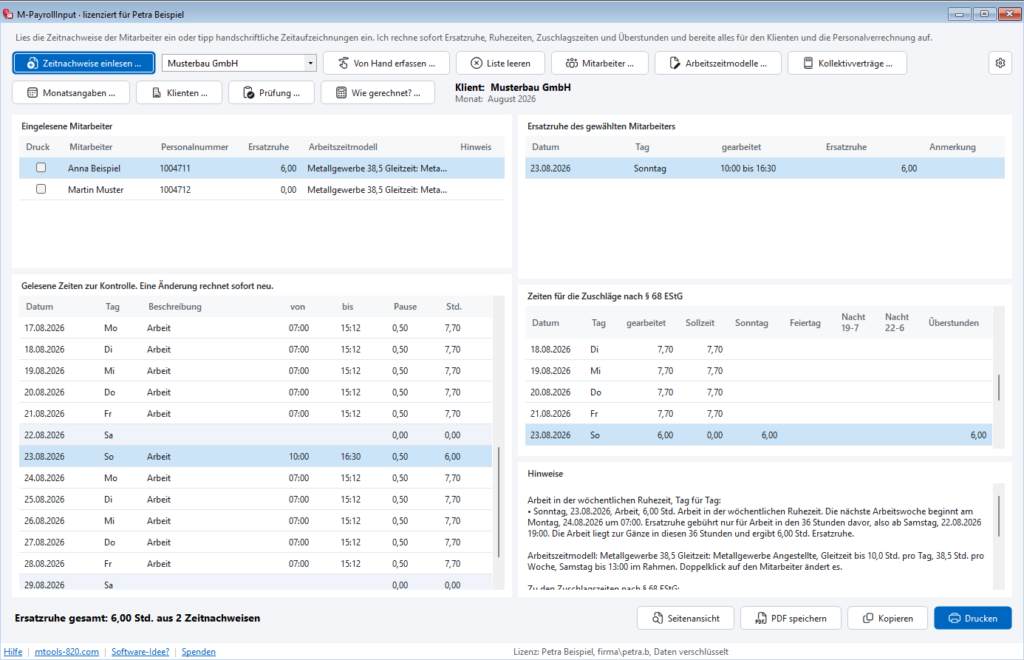Screen dimensions: 1024x660
Task: Click personnel number 1004711
Action: (x=175, y=168)
